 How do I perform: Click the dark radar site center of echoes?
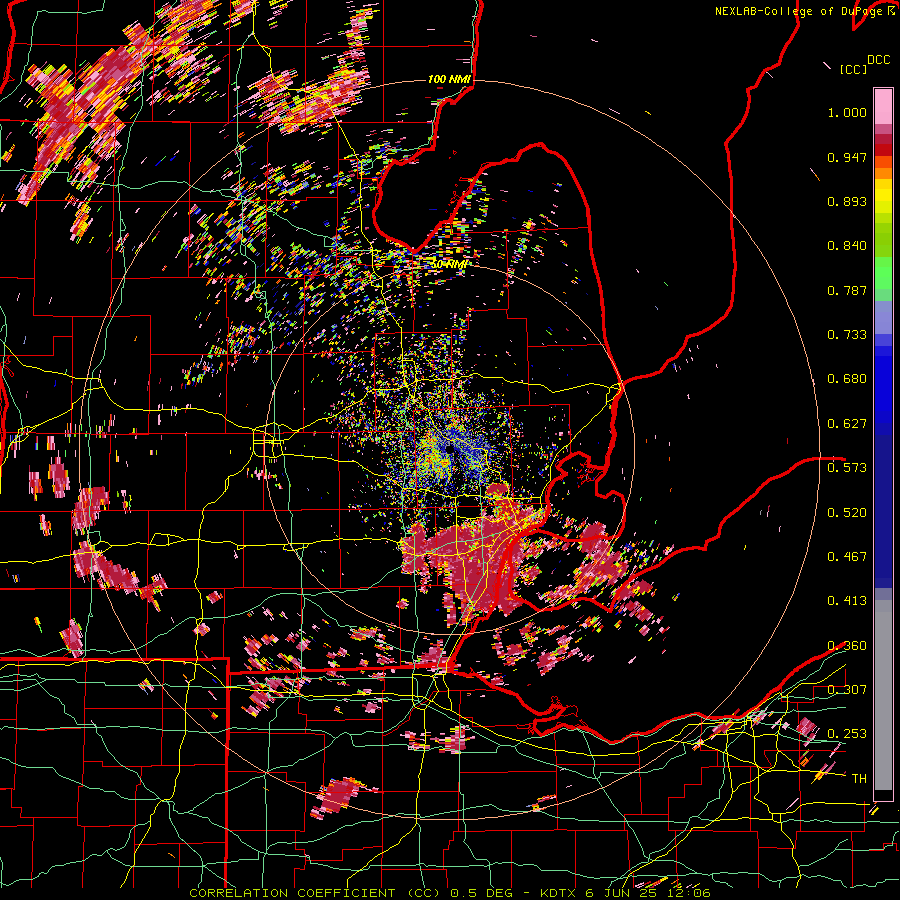click(449, 449)
